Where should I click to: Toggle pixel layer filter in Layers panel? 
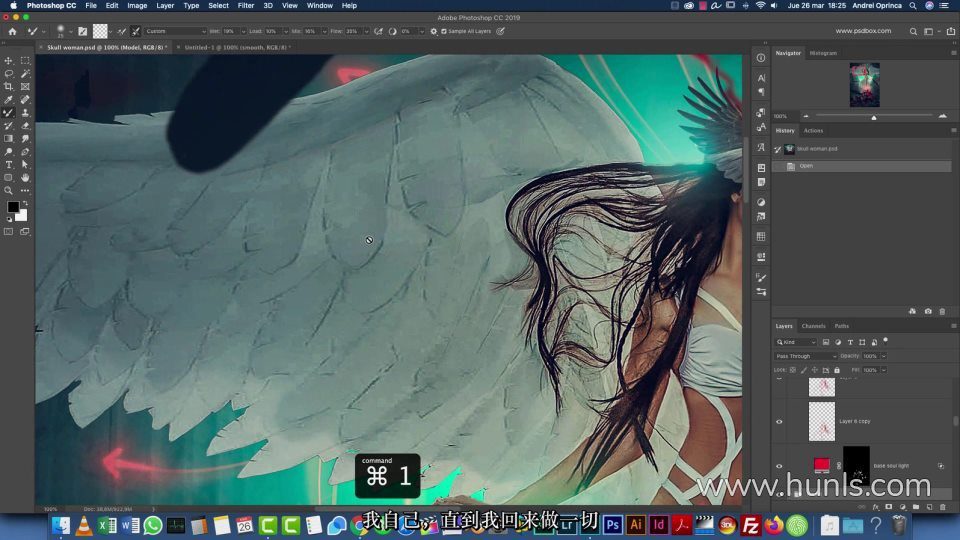click(x=826, y=342)
